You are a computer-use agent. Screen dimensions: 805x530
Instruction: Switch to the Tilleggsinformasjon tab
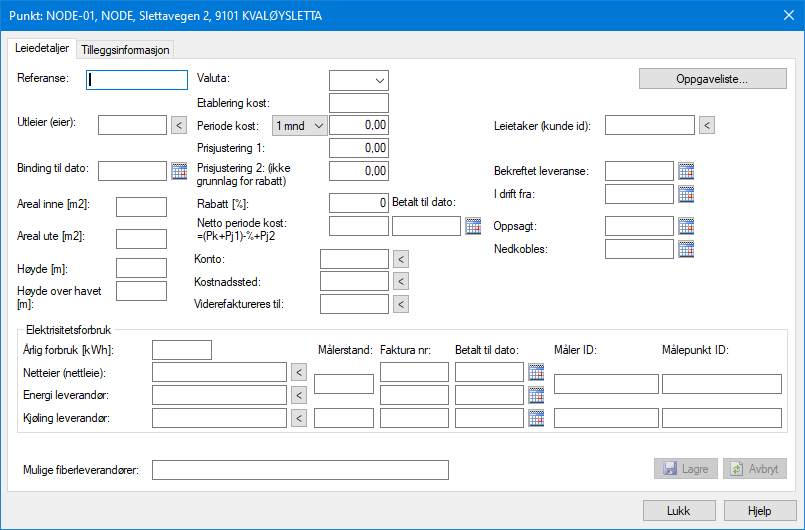[x=125, y=50]
